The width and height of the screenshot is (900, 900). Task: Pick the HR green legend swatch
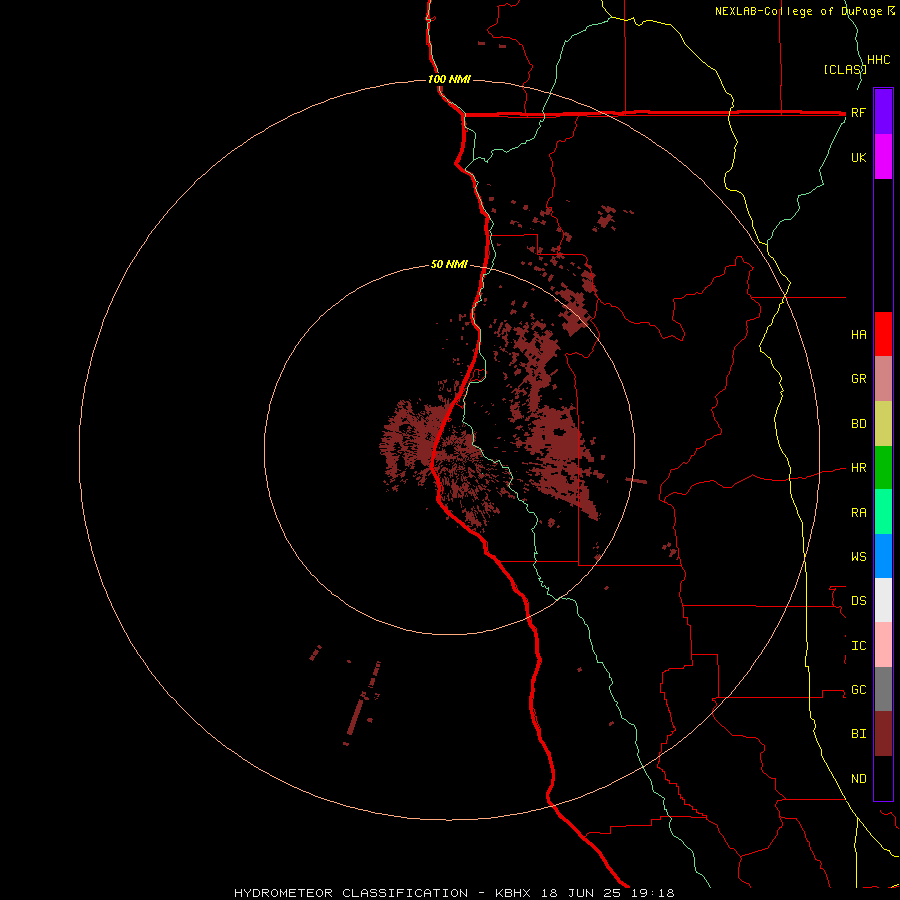click(883, 468)
